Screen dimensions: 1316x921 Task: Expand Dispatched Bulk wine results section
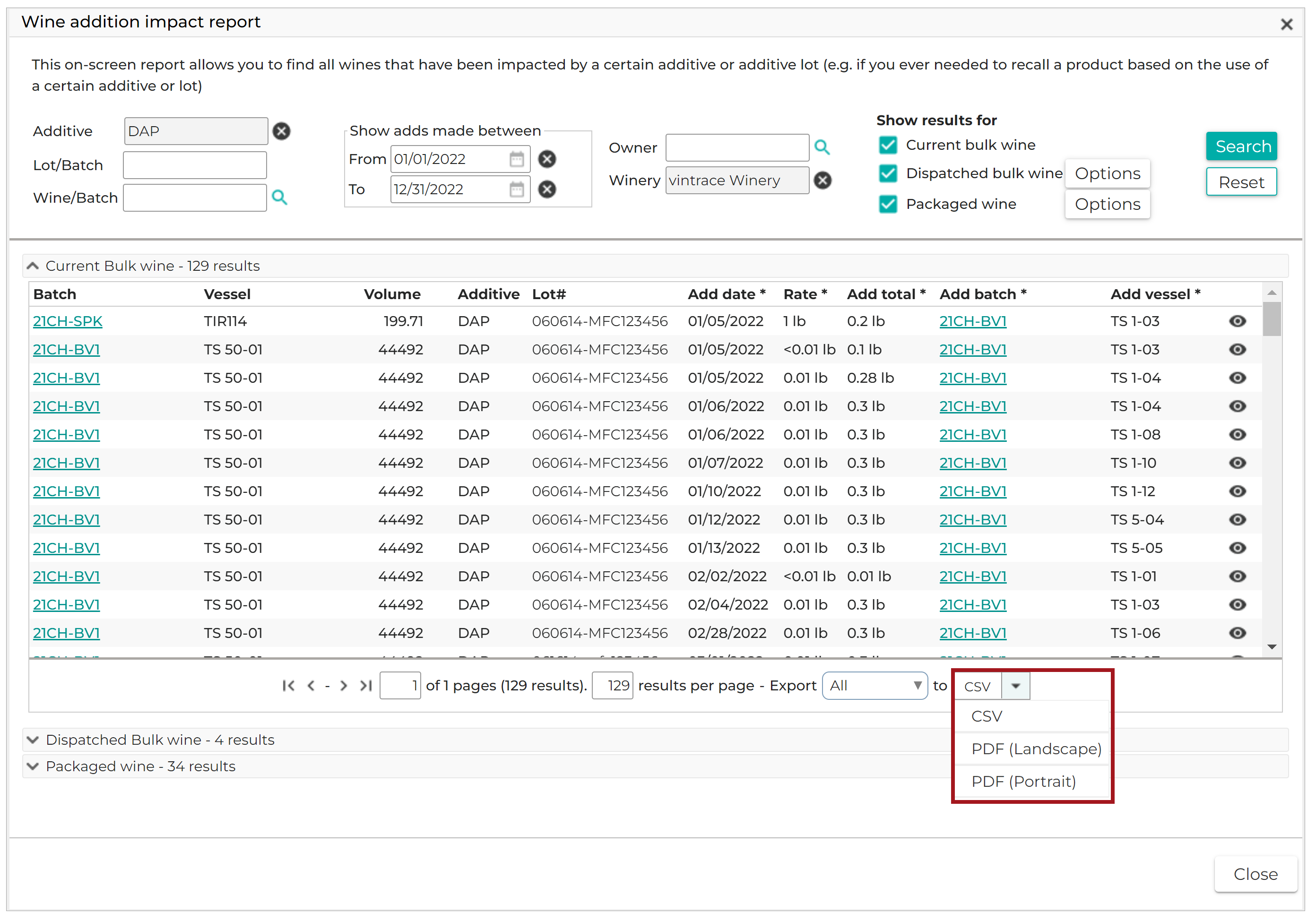tap(33, 740)
